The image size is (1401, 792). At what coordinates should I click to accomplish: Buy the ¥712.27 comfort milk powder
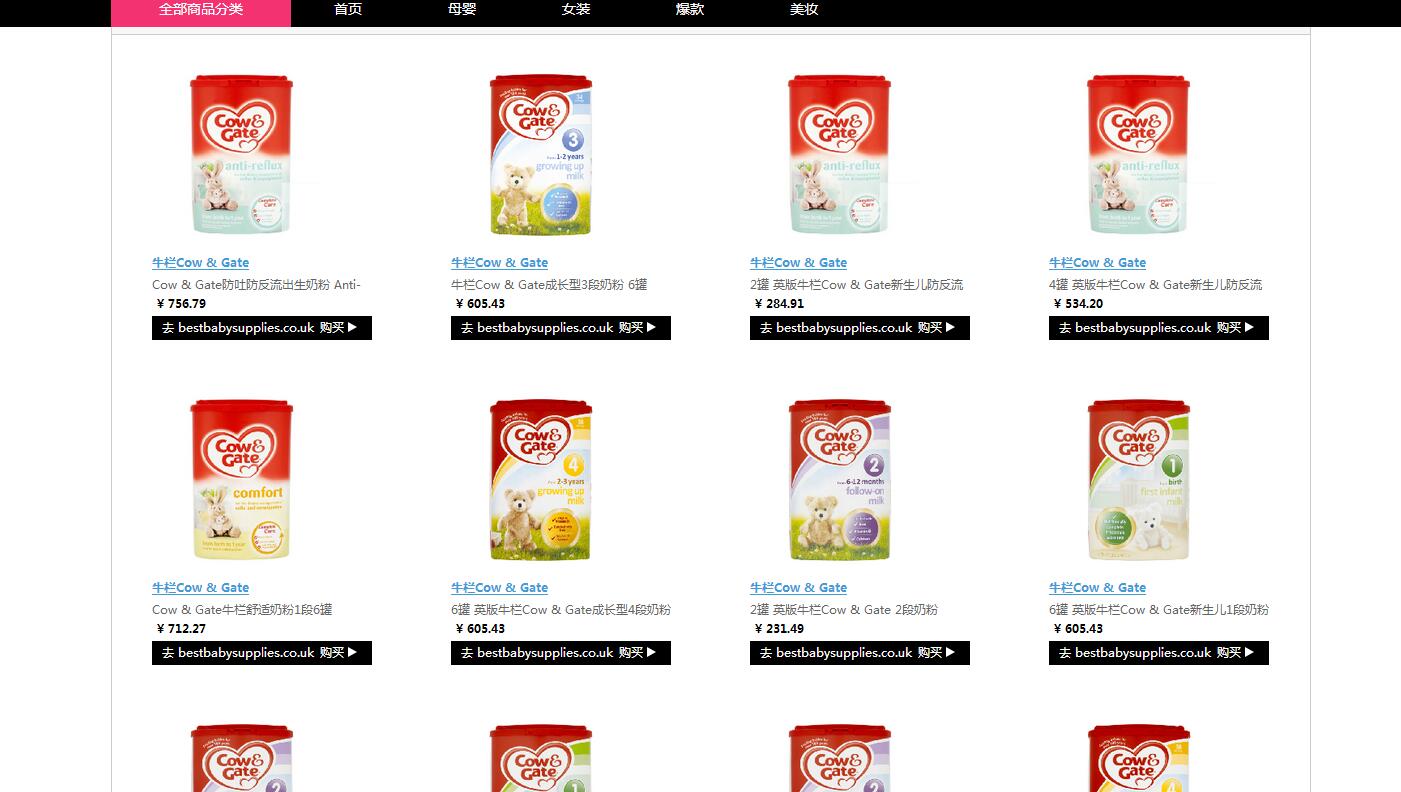tap(262, 653)
